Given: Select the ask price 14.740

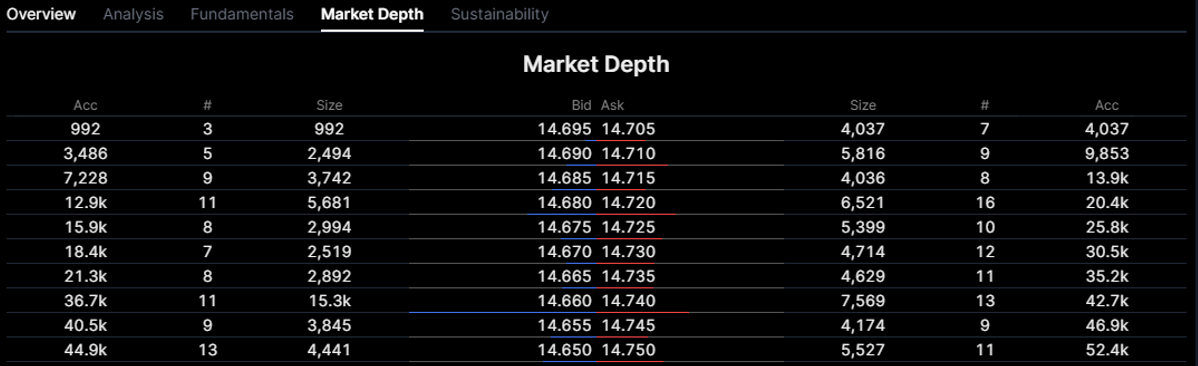Looking at the screenshot, I should 628,301.
